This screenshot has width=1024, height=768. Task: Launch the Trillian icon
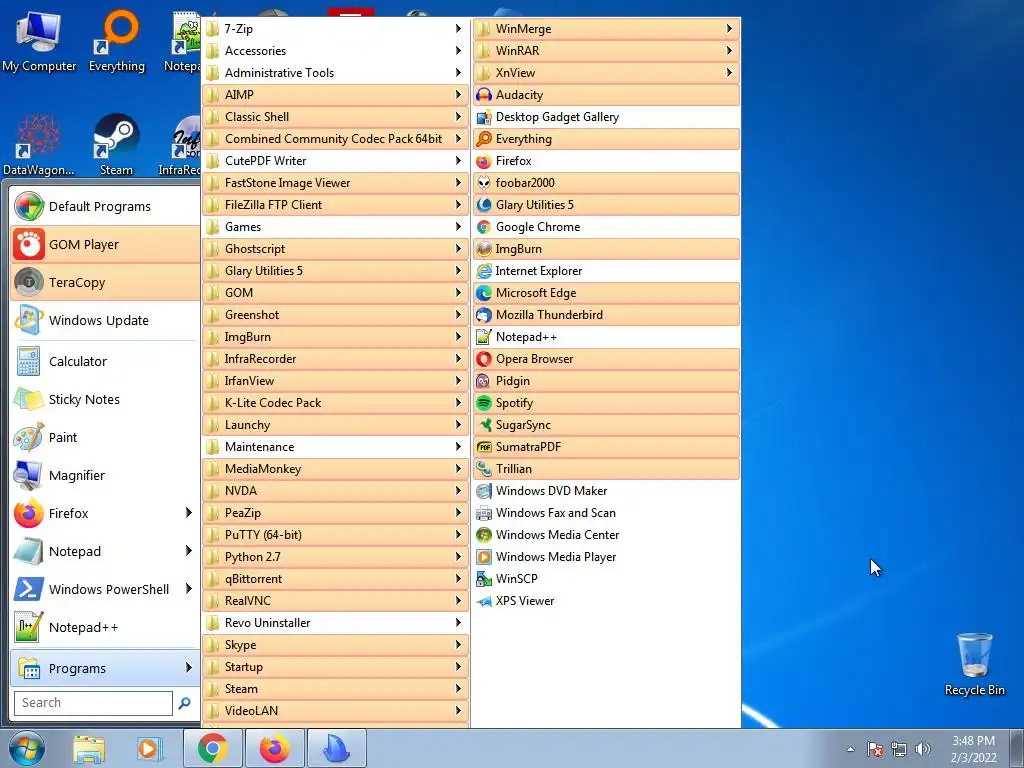point(484,469)
